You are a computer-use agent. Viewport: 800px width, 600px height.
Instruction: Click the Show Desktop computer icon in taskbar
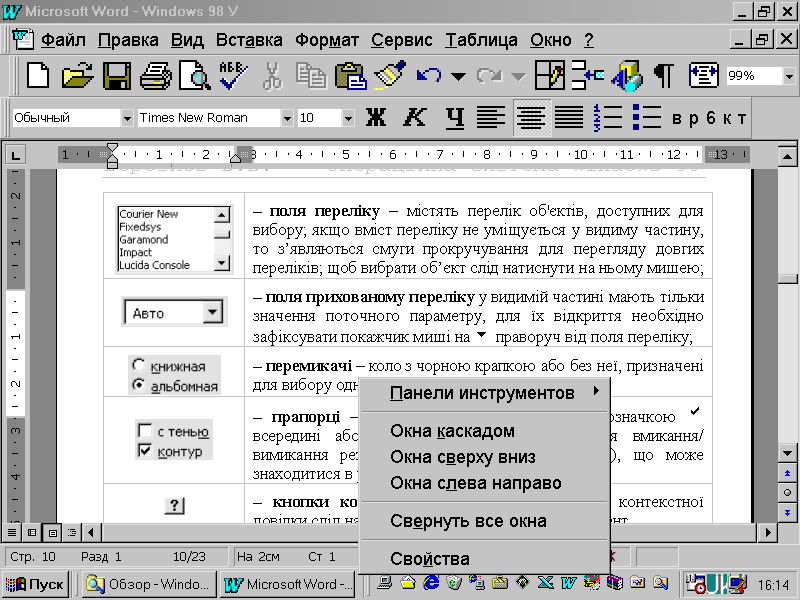point(384,582)
